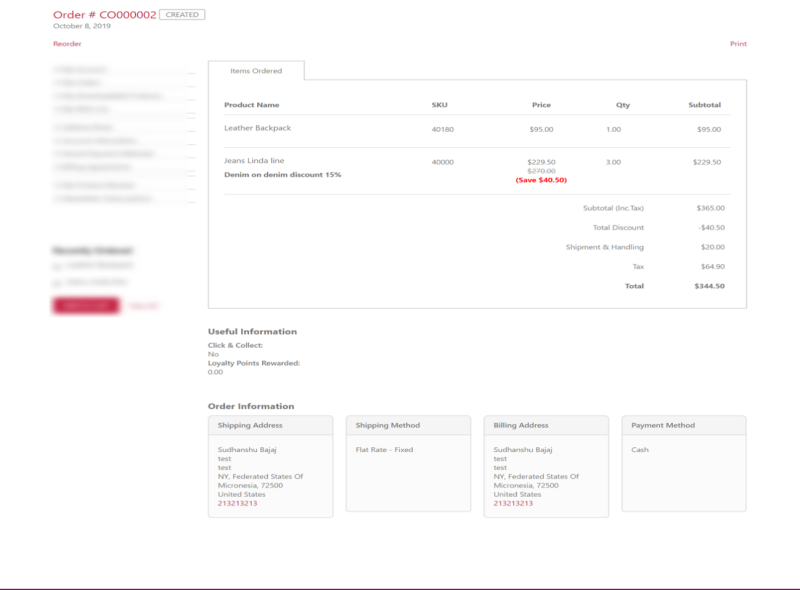Viewport: 800px width, 590px height.
Task: Click the Subtotal column header
Action: point(705,105)
